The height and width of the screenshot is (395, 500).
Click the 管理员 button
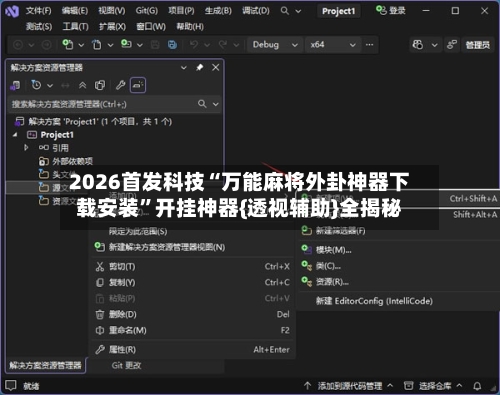click(478, 45)
